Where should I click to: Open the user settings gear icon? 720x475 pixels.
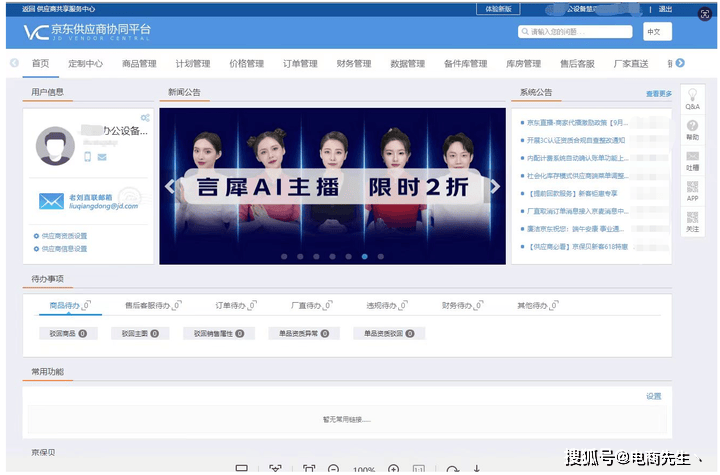click(x=145, y=118)
